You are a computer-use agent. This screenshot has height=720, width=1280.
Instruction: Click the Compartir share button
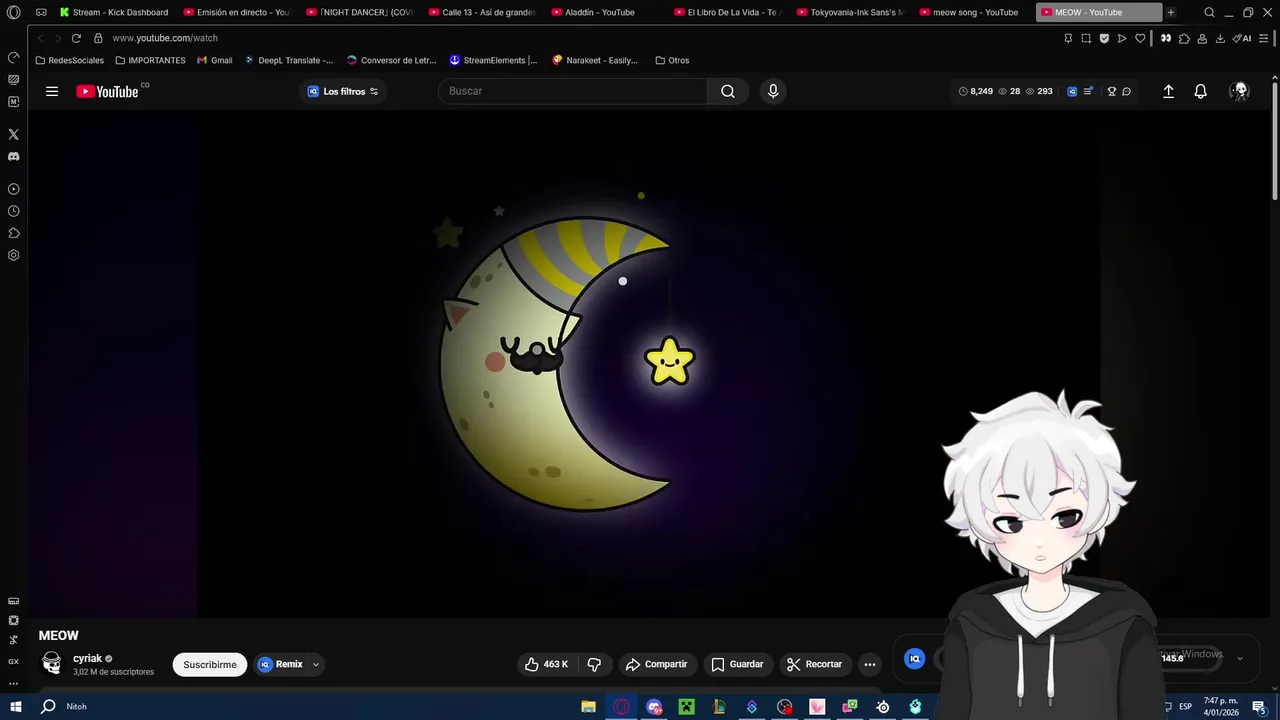(x=657, y=664)
